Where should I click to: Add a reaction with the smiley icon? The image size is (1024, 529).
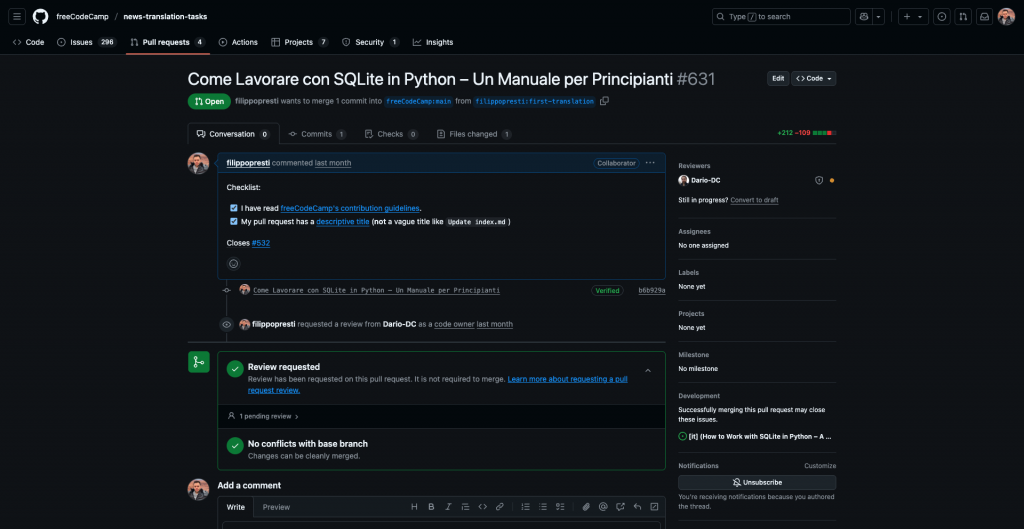point(234,264)
